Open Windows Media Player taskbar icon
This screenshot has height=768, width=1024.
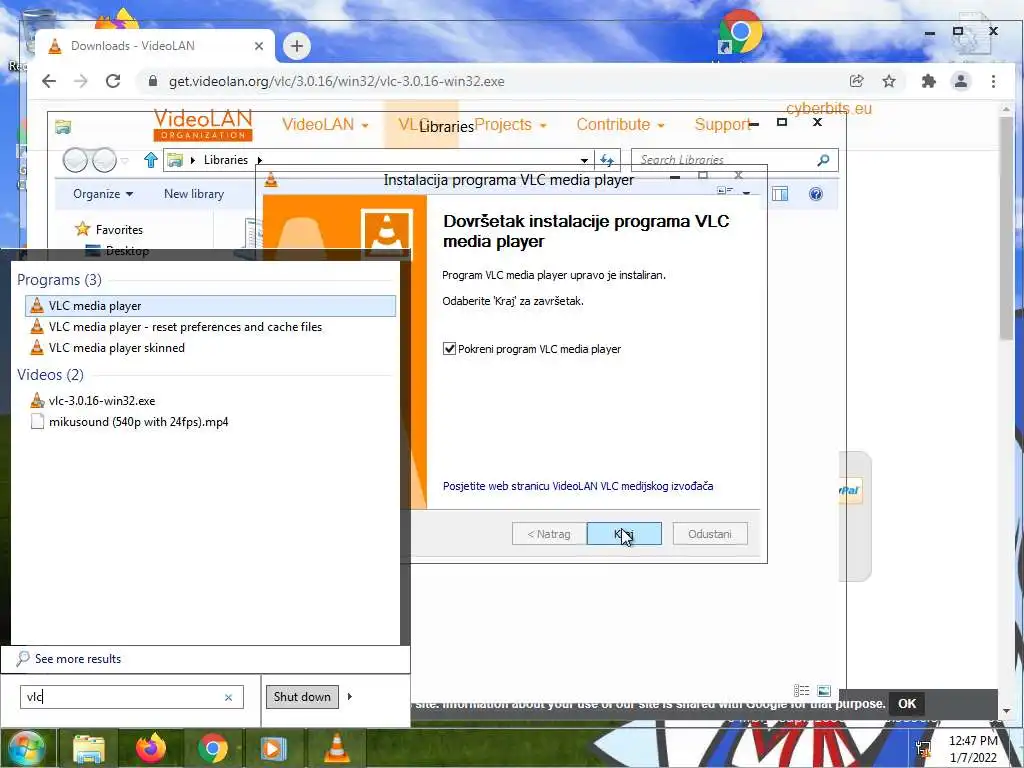click(x=274, y=748)
